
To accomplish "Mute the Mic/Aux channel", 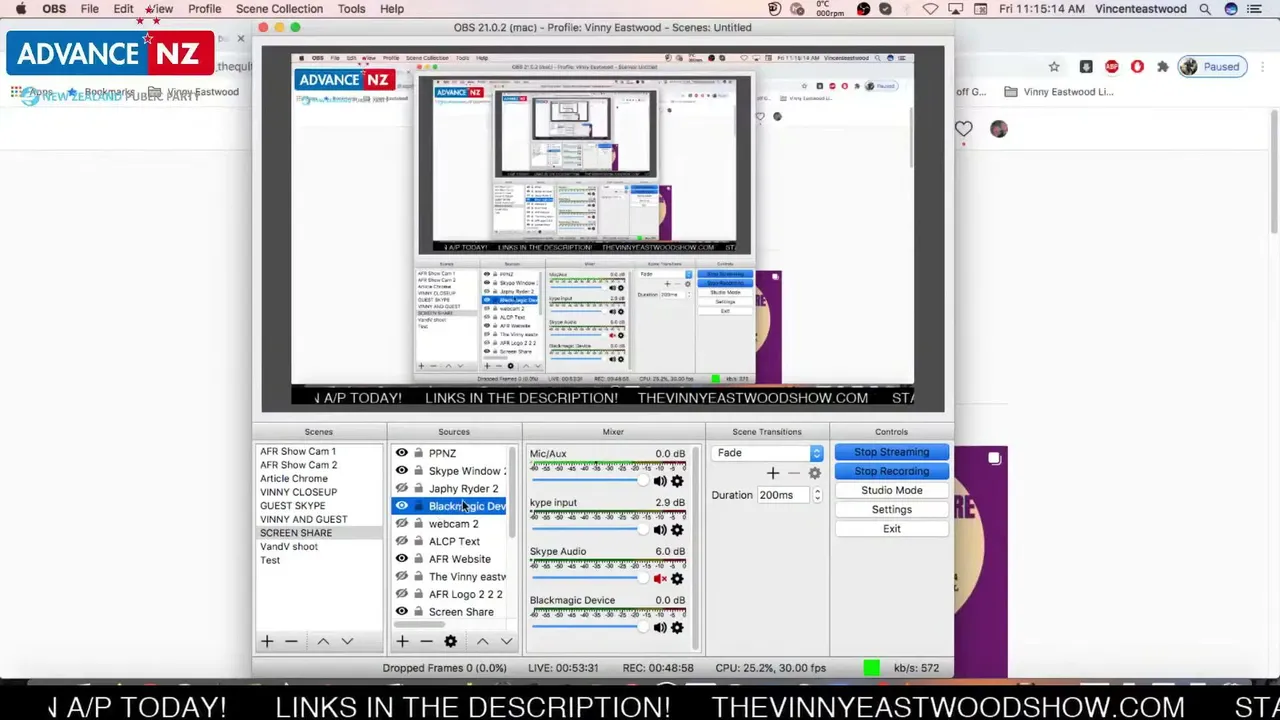I will (659, 481).
